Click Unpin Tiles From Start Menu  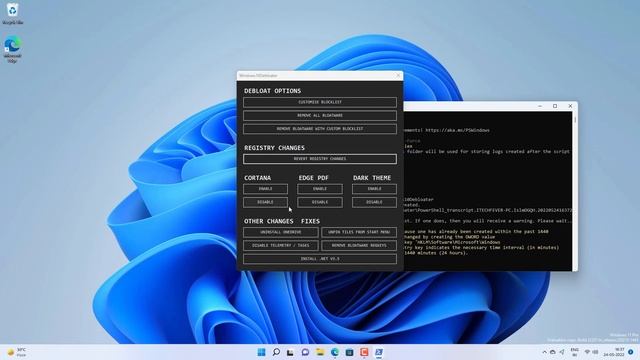coord(359,232)
